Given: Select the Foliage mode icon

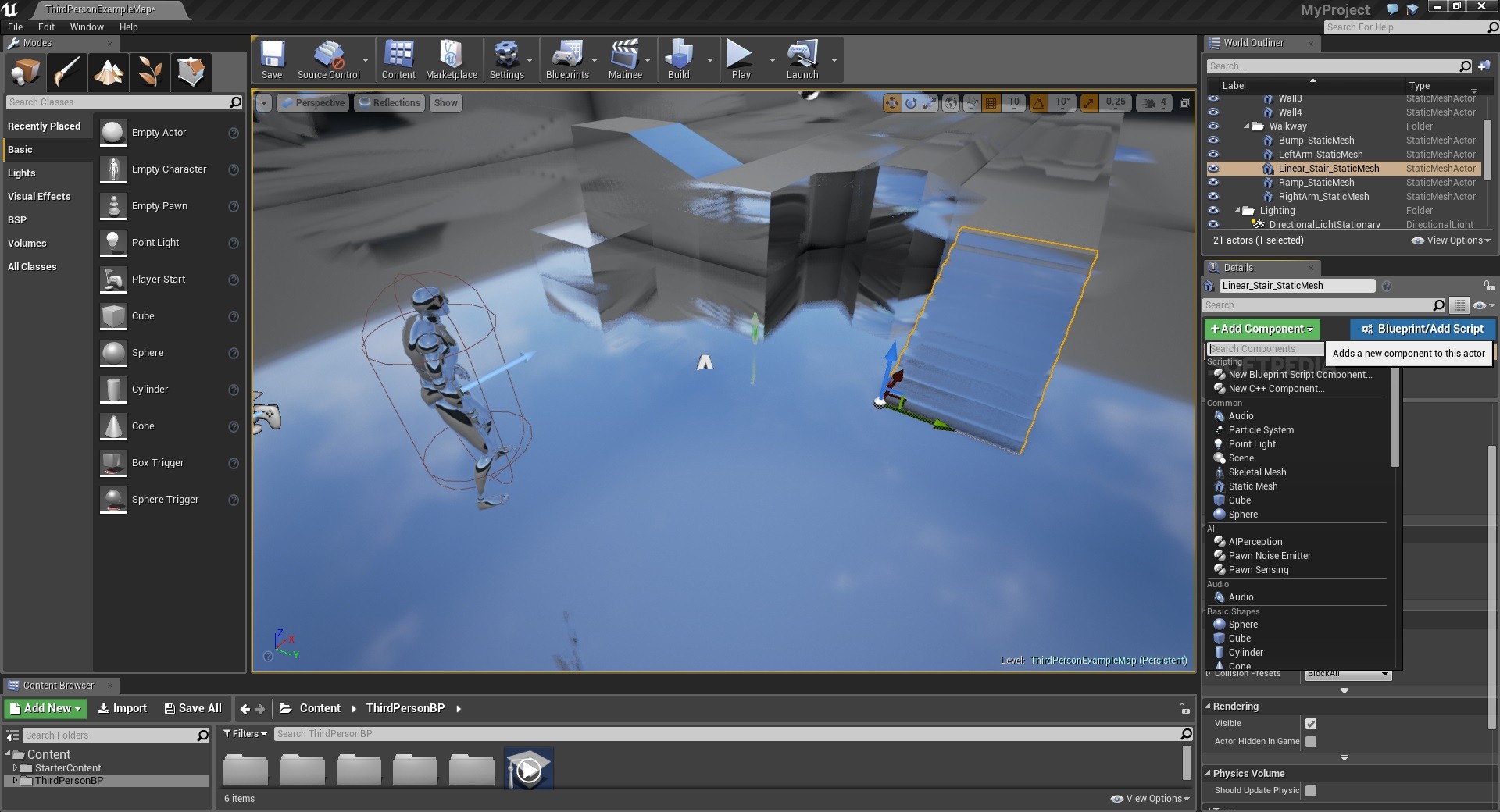Looking at the screenshot, I should [x=150, y=72].
